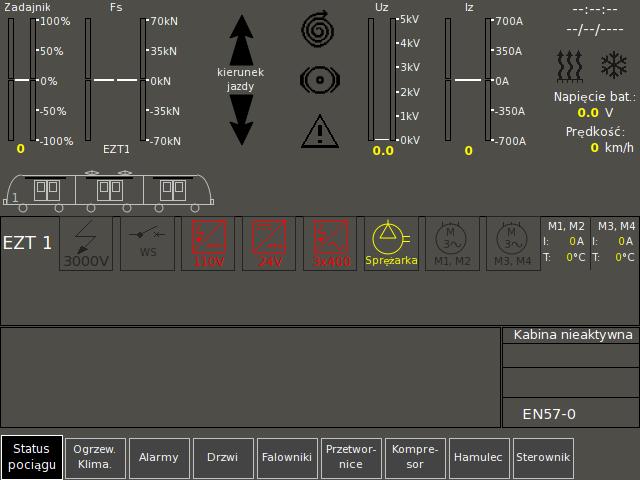Click the Napięcie bat. voltage reading
This screenshot has width=640, height=480.
pos(595,112)
